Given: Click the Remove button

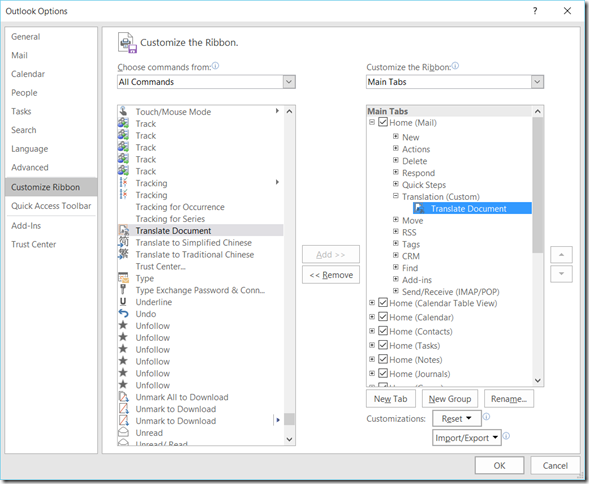Looking at the screenshot, I should pyautogui.click(x=331, y=275).
